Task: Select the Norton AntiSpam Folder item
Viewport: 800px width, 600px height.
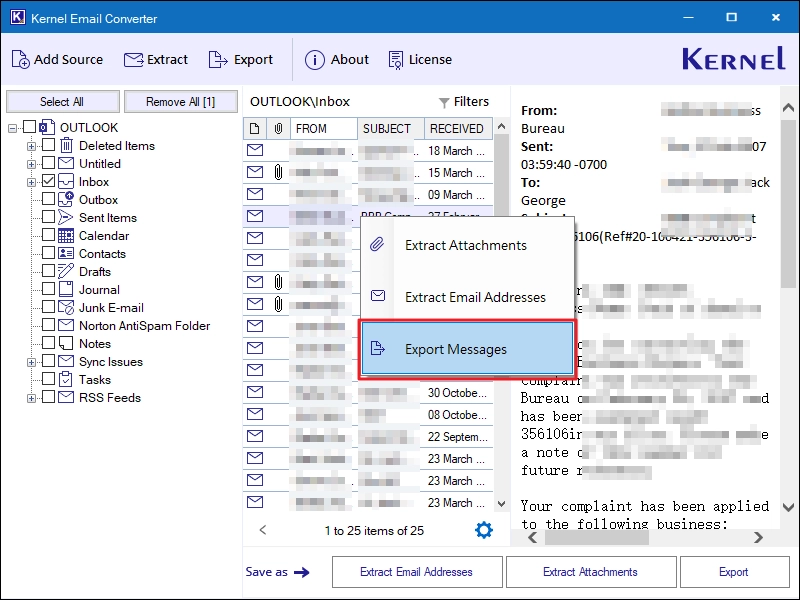Action: (144, 326)
